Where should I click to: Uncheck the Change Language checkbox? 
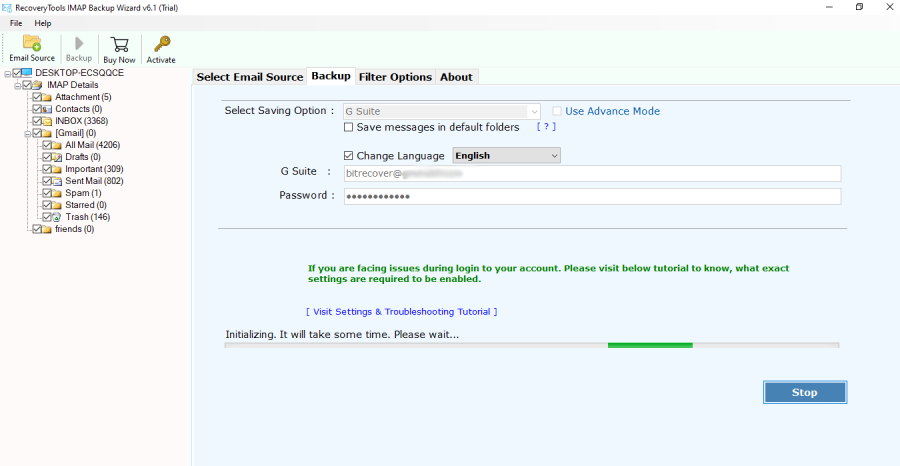click(x=348, y=156)
